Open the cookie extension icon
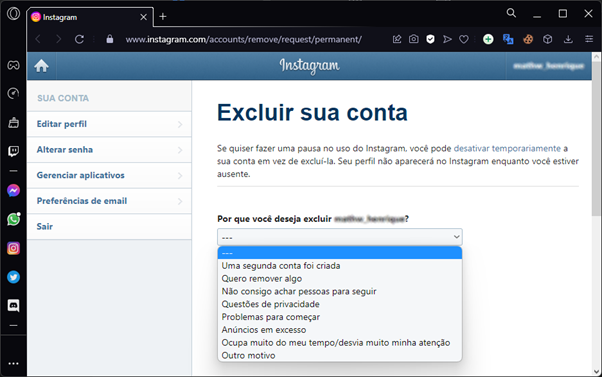The height and width of the screenshot is (377, 602). [528, 39]
